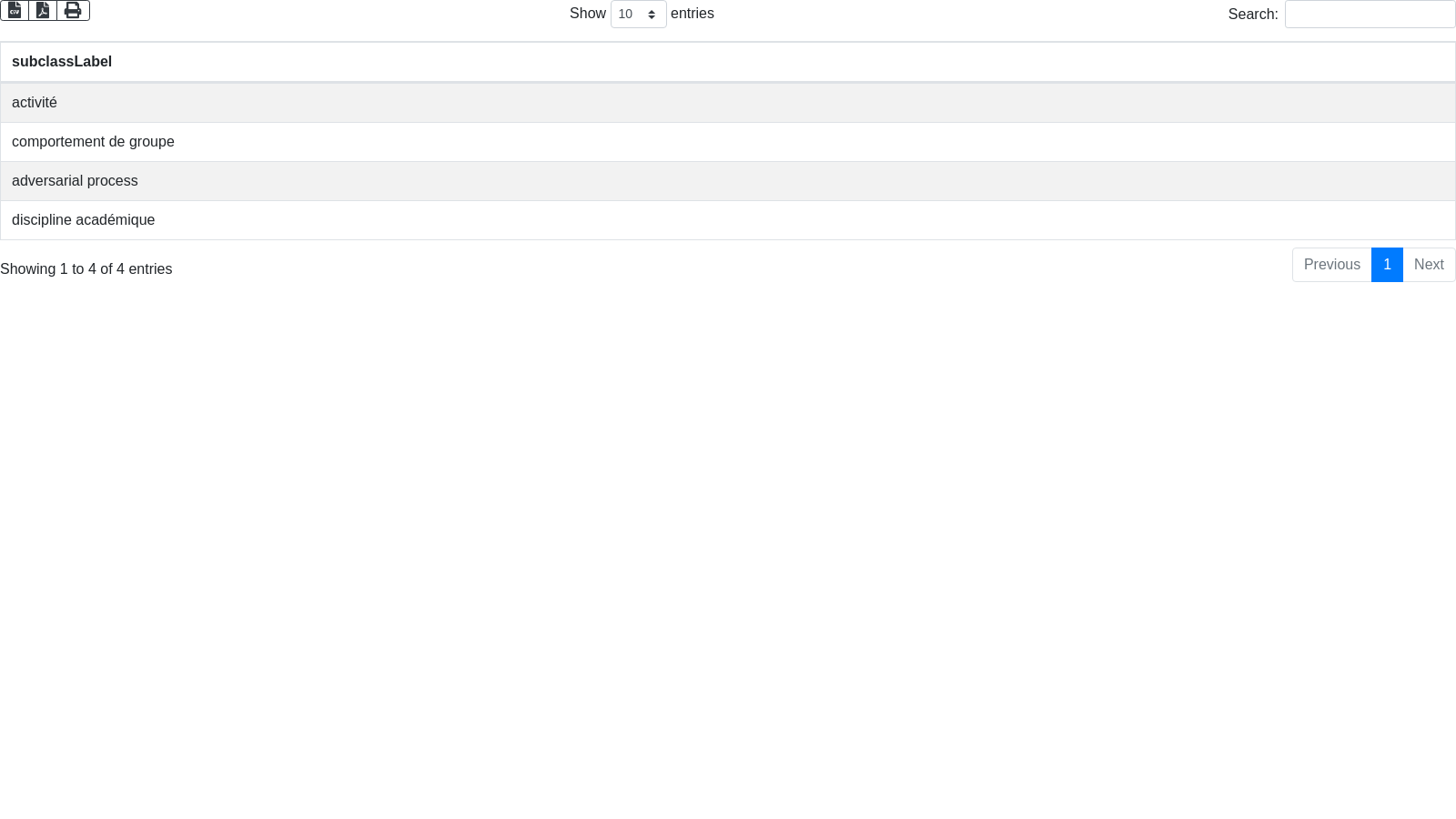Viewport: 1456px width, 819px height.
Task: Select page 1 in pagination
Action: tap(1387, 265)
